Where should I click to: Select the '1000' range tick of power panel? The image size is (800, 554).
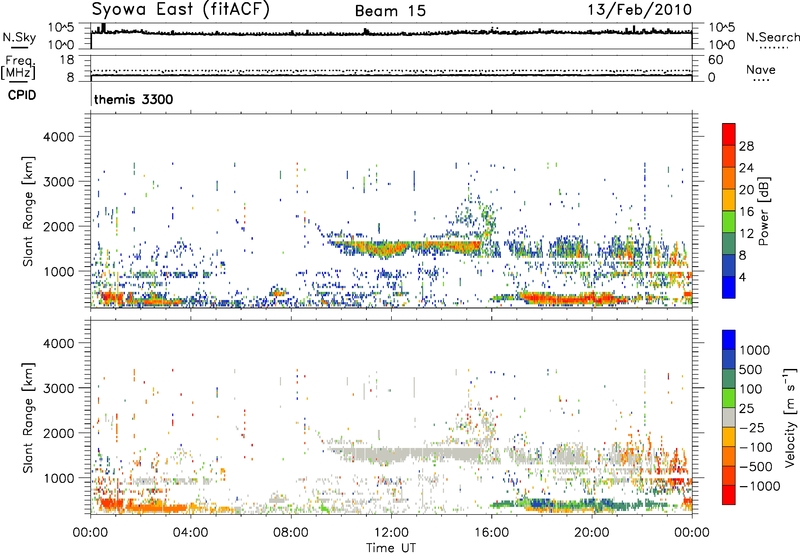click(x=58, y=271)
